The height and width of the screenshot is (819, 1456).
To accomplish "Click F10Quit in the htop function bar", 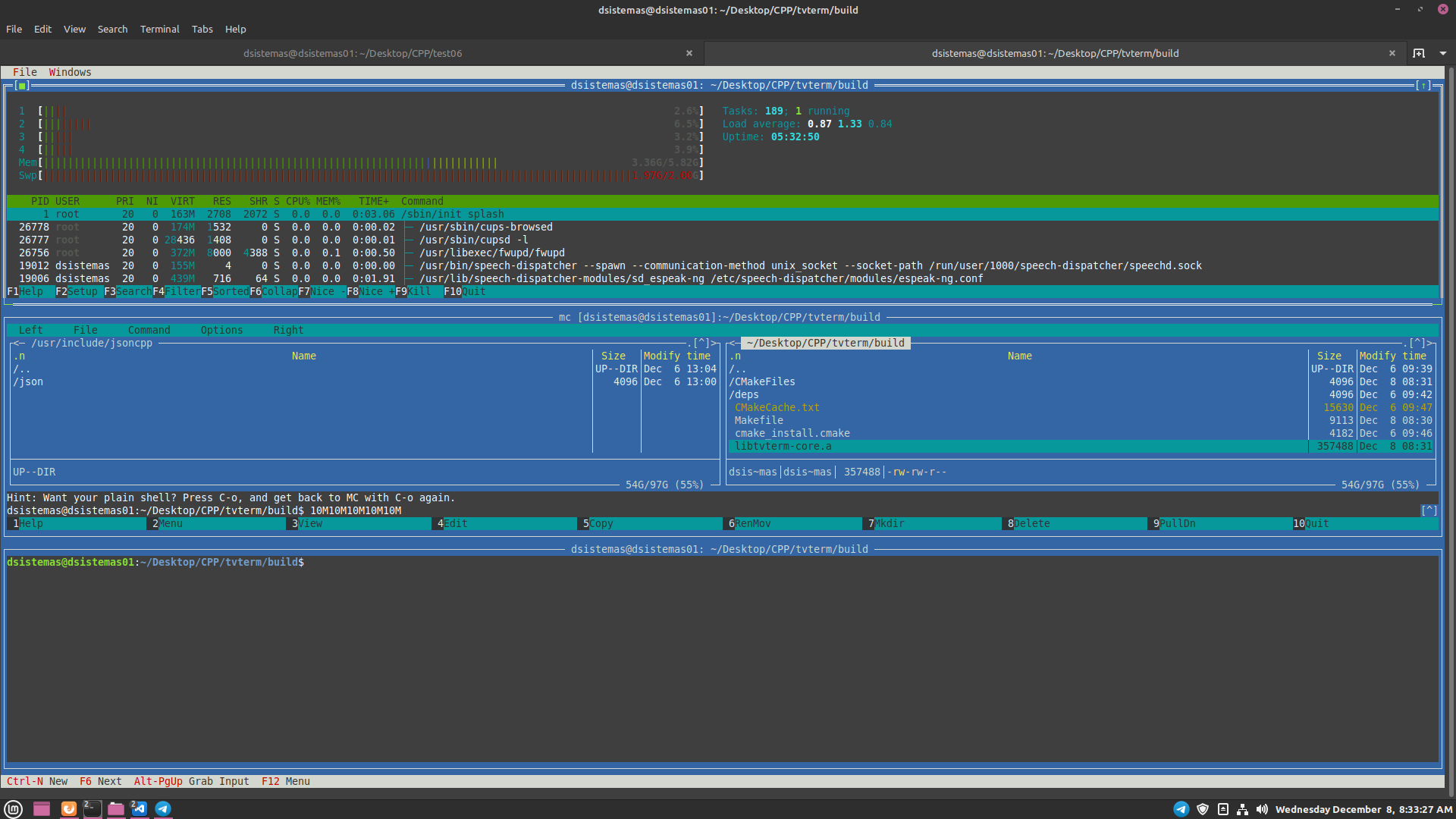I will 466,291.
